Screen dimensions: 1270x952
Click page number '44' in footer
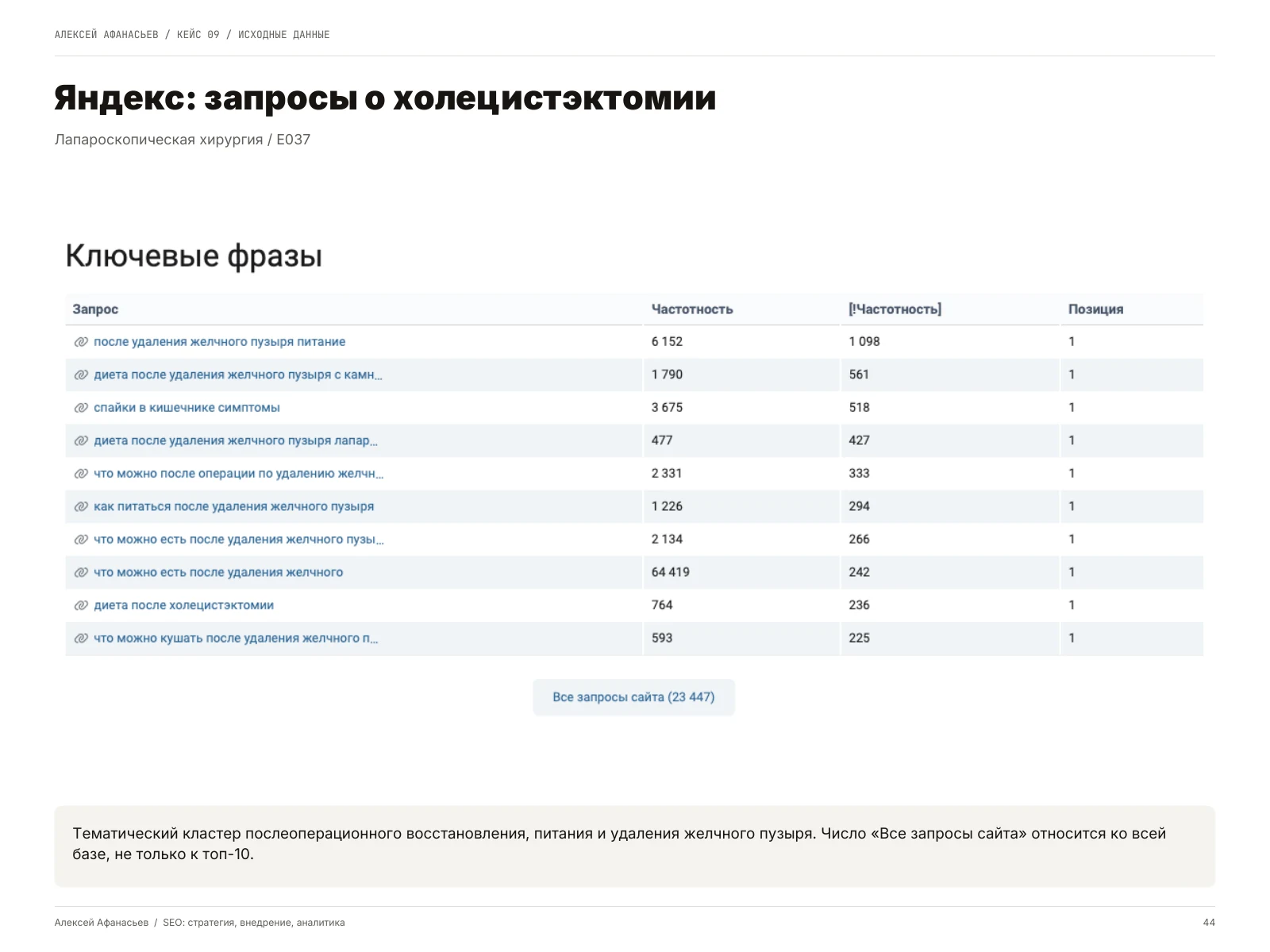[1209, 923]
